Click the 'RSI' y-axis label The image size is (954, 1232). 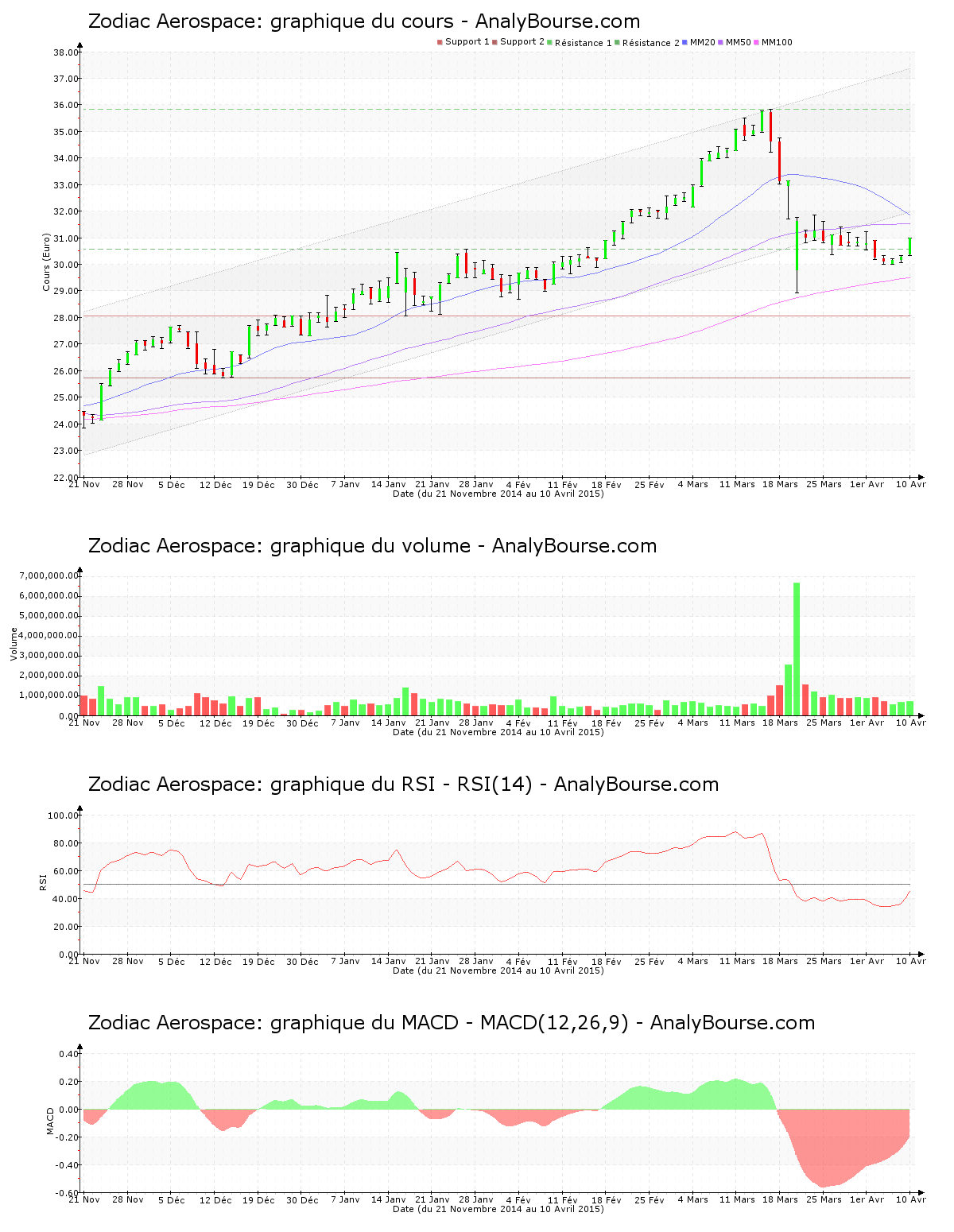[x=42, y=881]
